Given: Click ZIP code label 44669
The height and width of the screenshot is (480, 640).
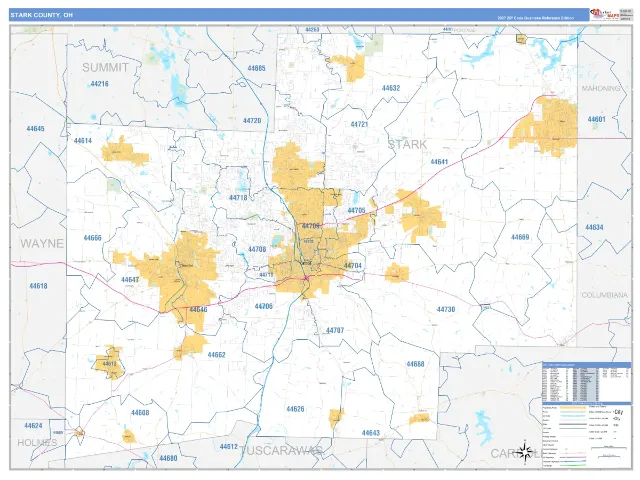Looking at the screenshot, I should point(520,237).
